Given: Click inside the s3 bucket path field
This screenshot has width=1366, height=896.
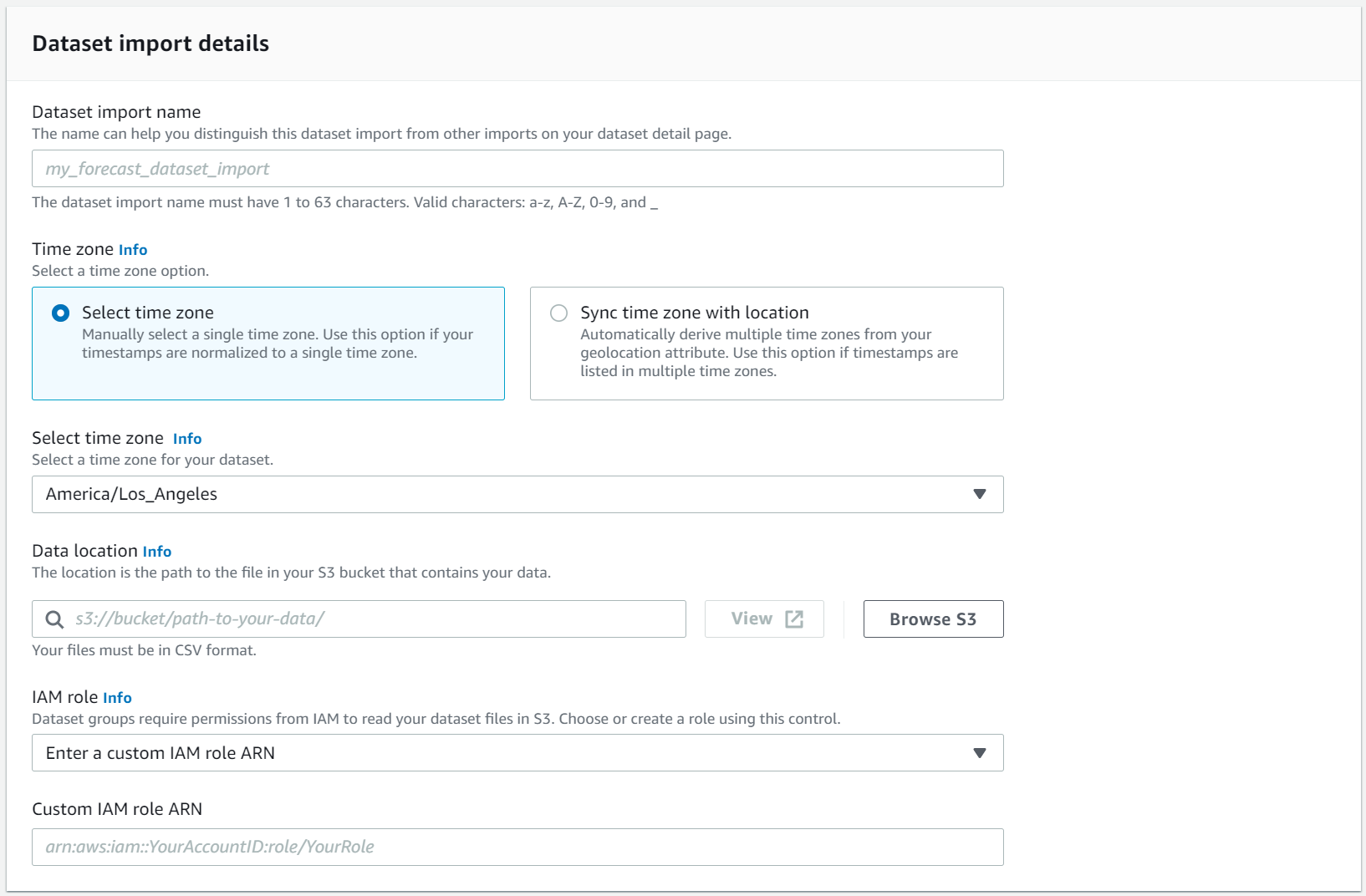Looking at the screenshot, I should 359,619.
